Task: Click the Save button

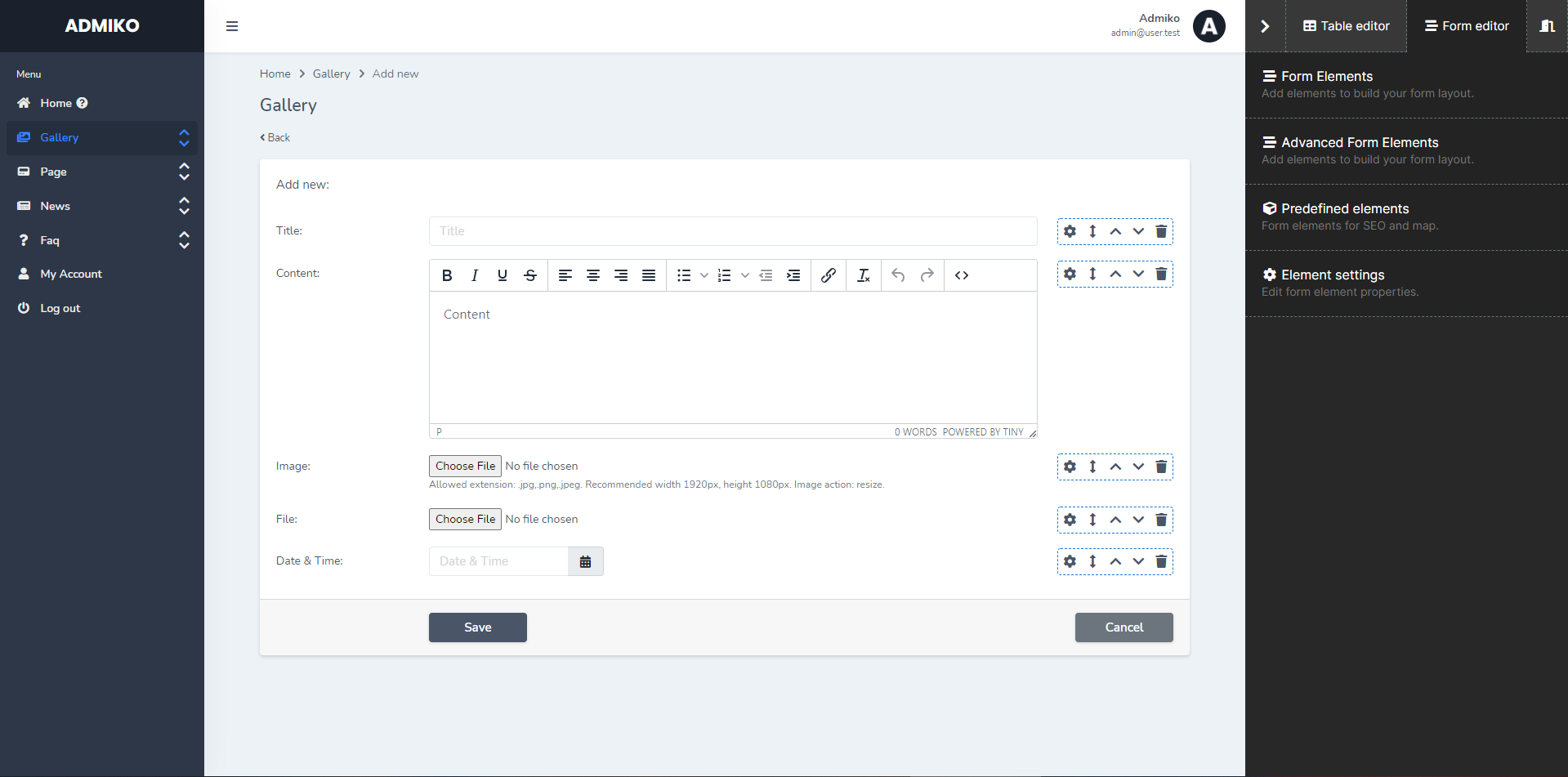Action: pyautogui.click(x=477, y=627)
